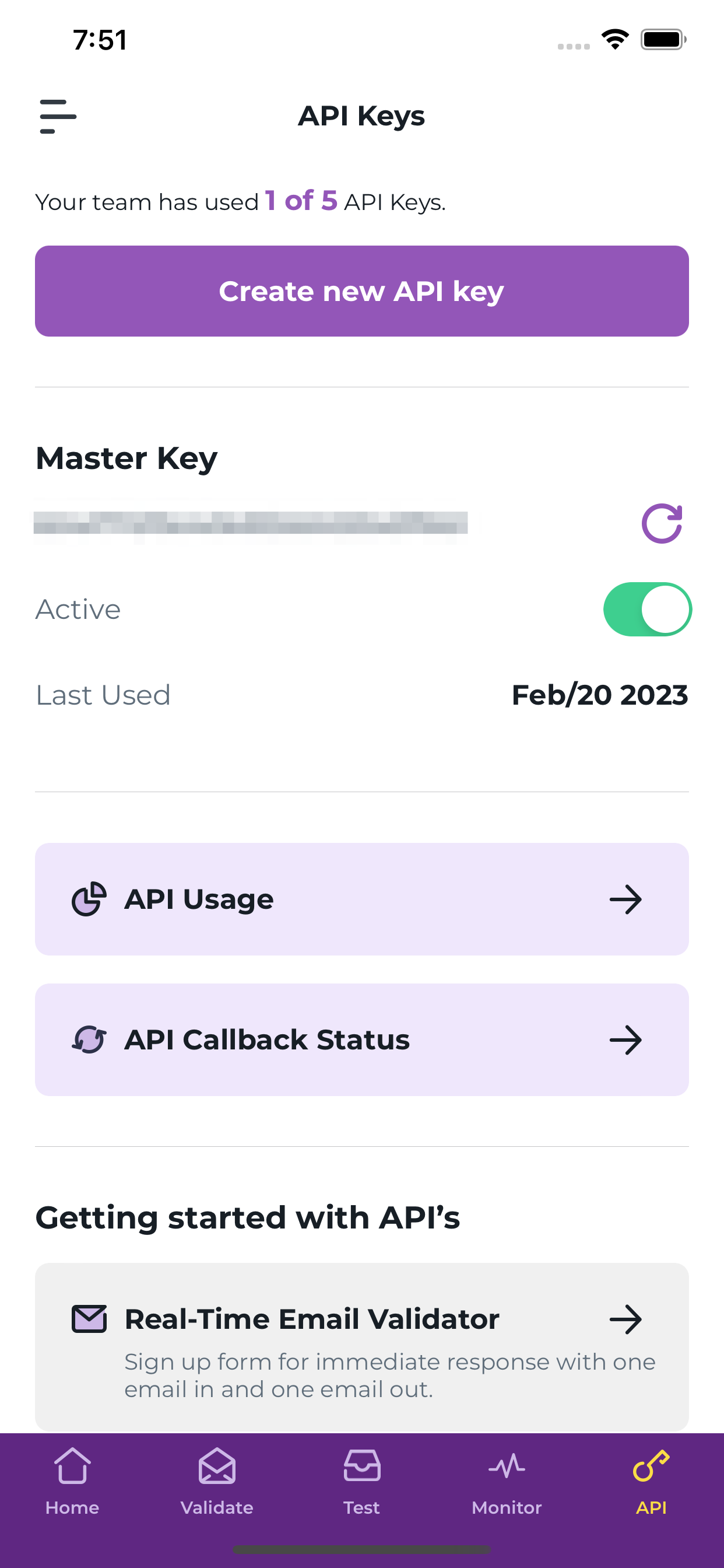Open the Validate envelope tab icon

tap(217, 1465)
